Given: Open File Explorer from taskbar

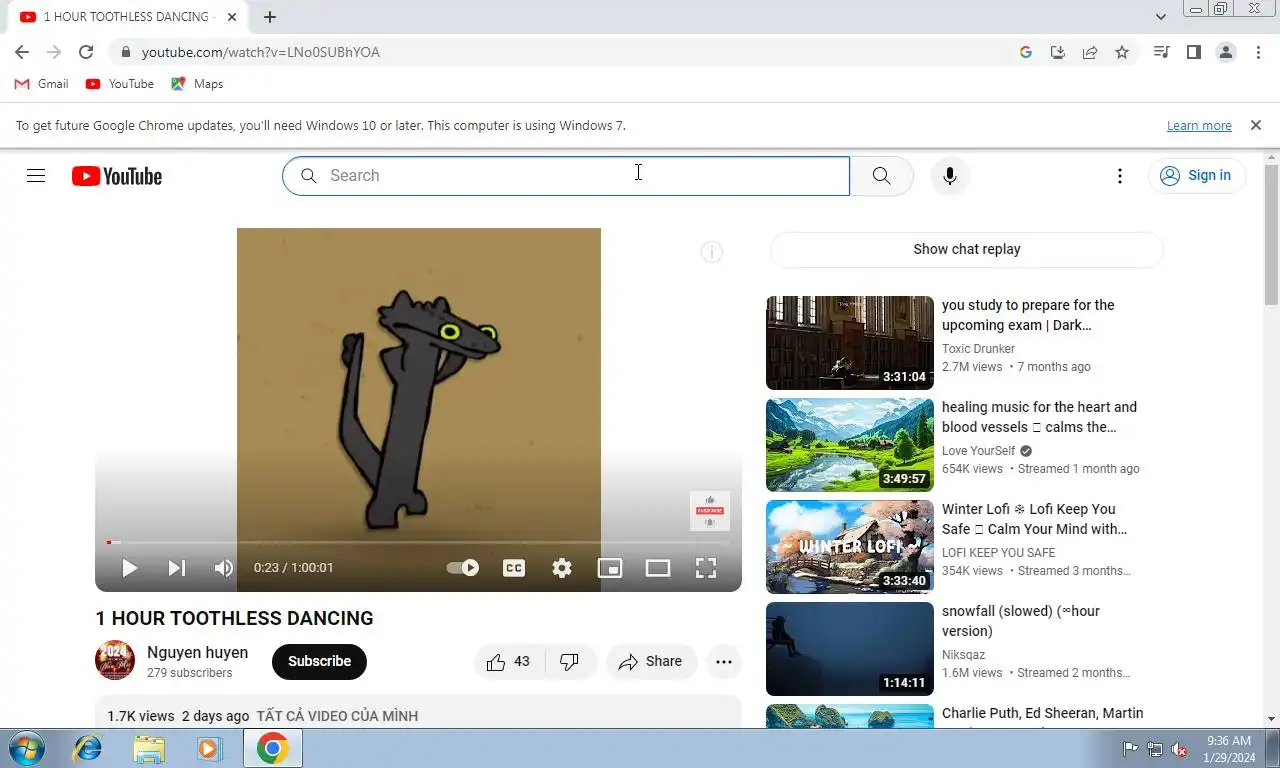Looking at the screenshot, I should (149, 748).
